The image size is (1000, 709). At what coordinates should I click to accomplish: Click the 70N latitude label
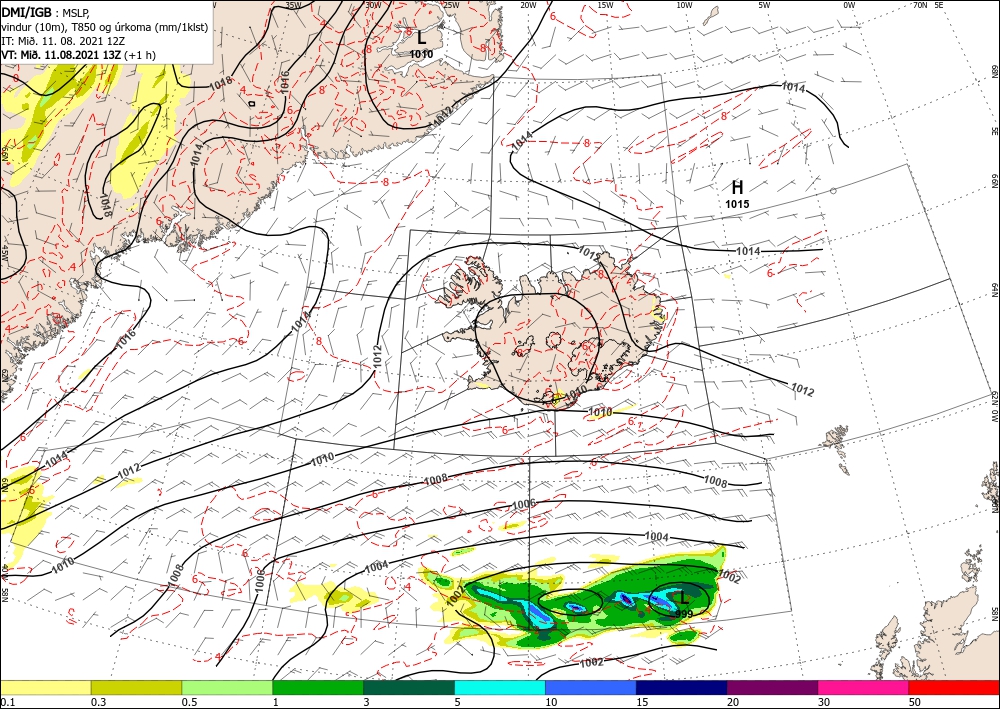(920, 4)
